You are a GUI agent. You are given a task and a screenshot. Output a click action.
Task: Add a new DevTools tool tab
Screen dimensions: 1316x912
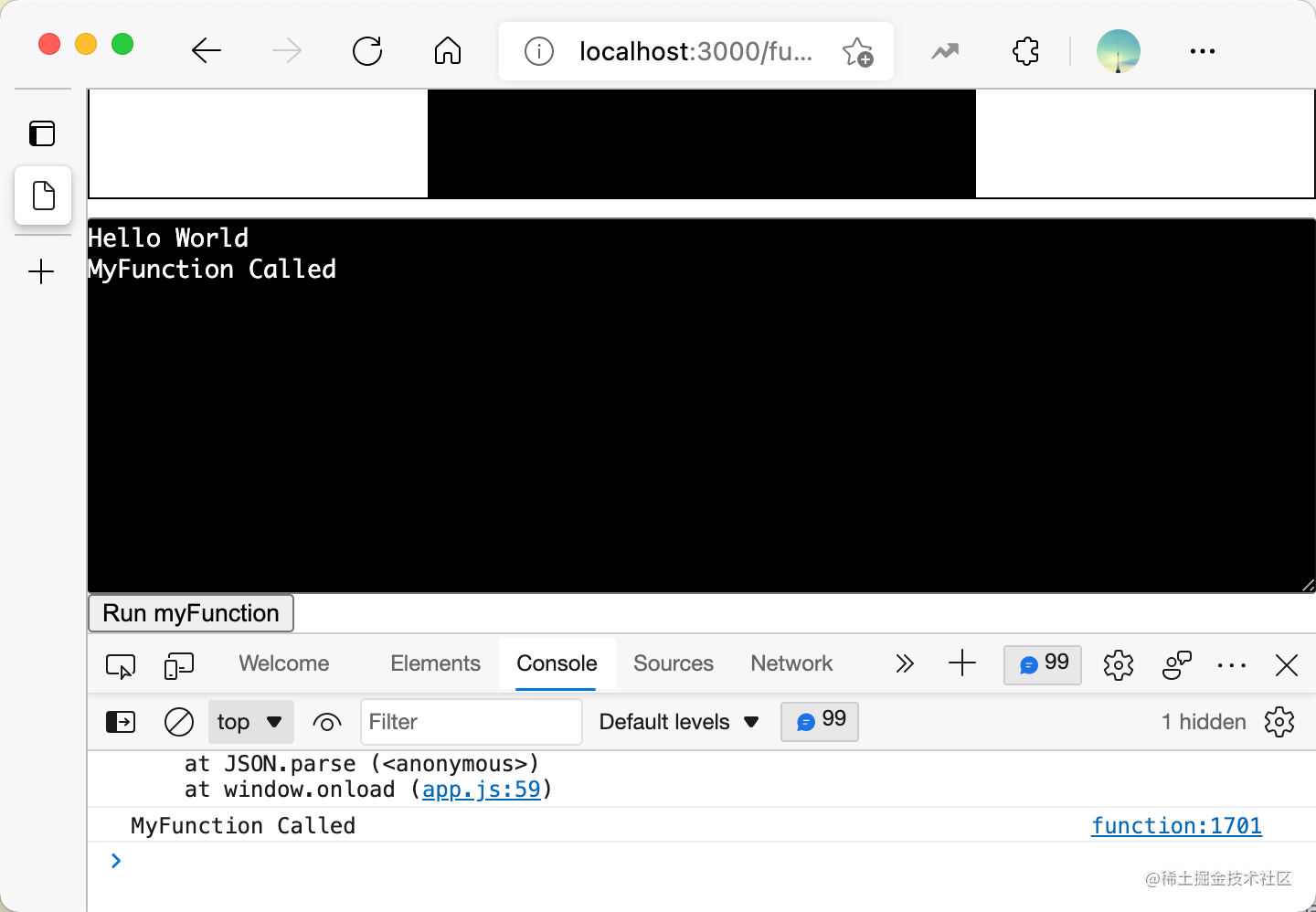point(962,663)
